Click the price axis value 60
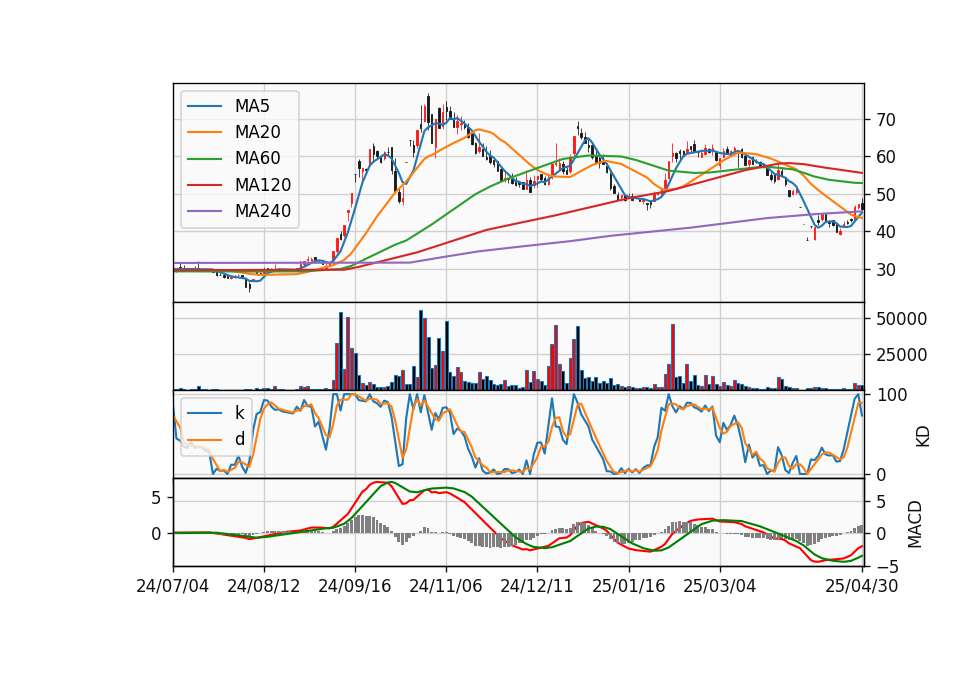The width and height of the screenshot is (960, 690). click(885, 157)
